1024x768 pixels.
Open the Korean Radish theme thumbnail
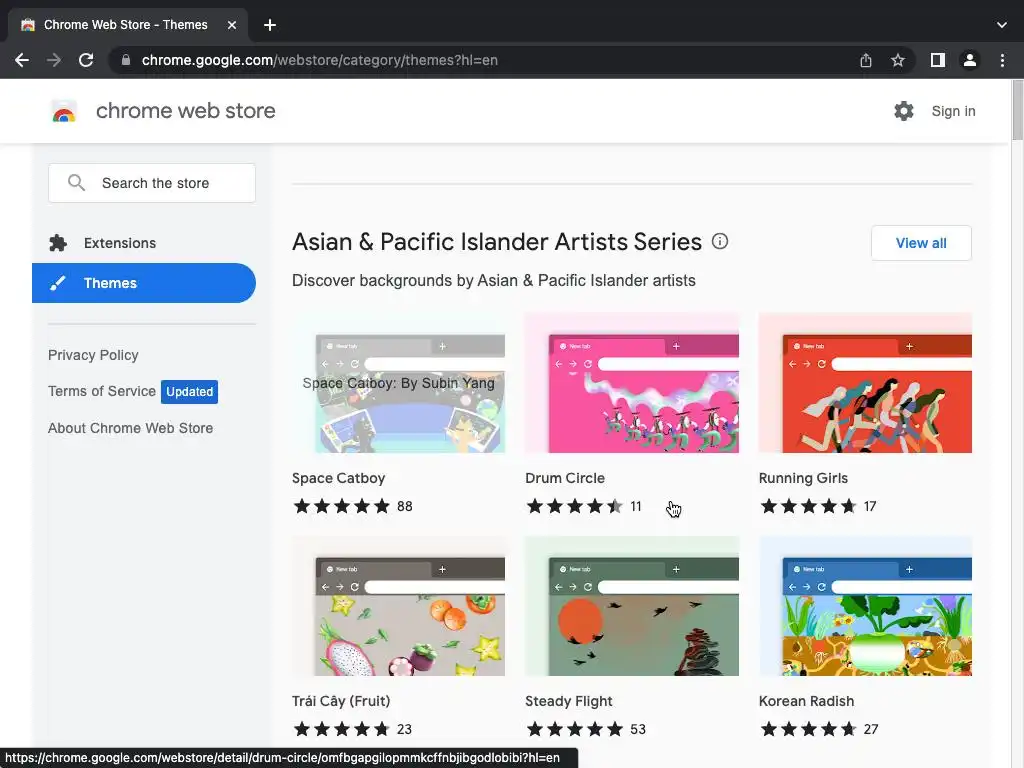[x=865, y=606]
